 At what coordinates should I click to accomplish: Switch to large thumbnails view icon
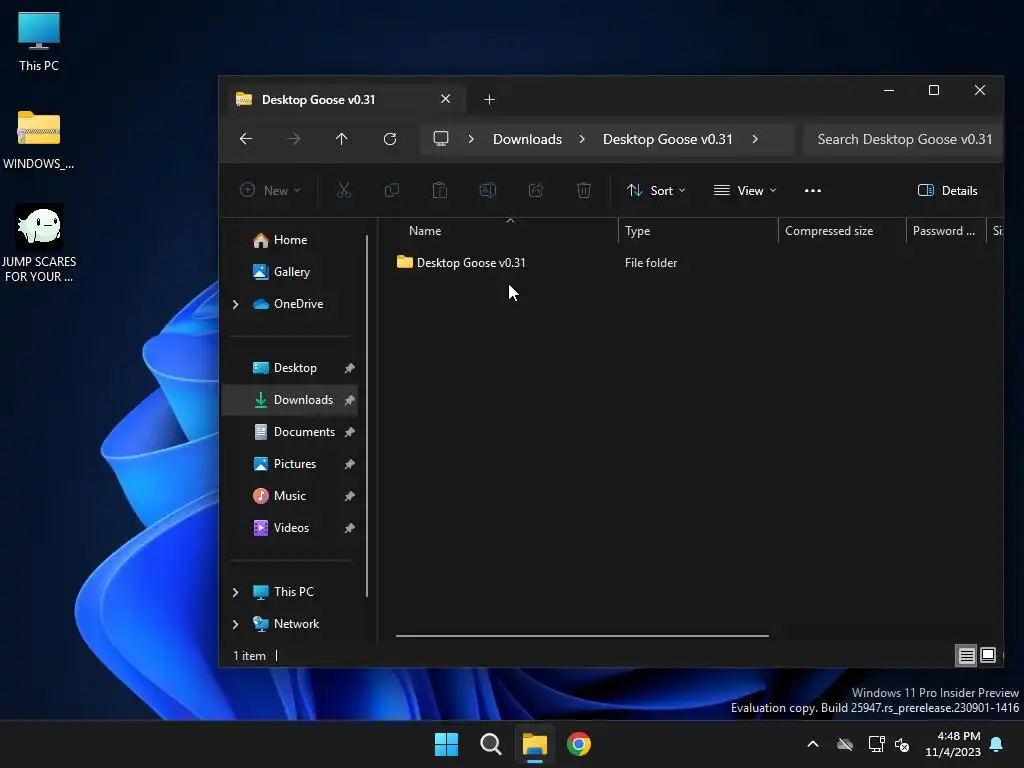(988, 655)
